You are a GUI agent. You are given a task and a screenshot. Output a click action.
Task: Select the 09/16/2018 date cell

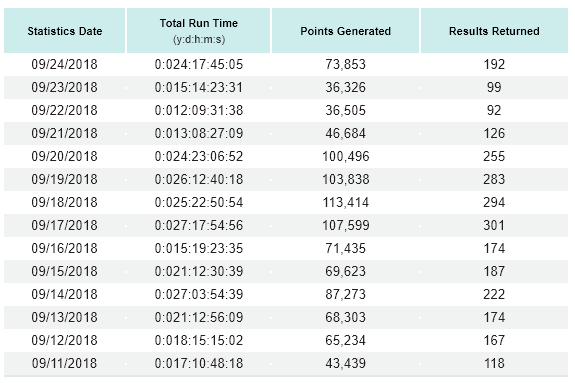pyautogui.click(x=65, y=248)
